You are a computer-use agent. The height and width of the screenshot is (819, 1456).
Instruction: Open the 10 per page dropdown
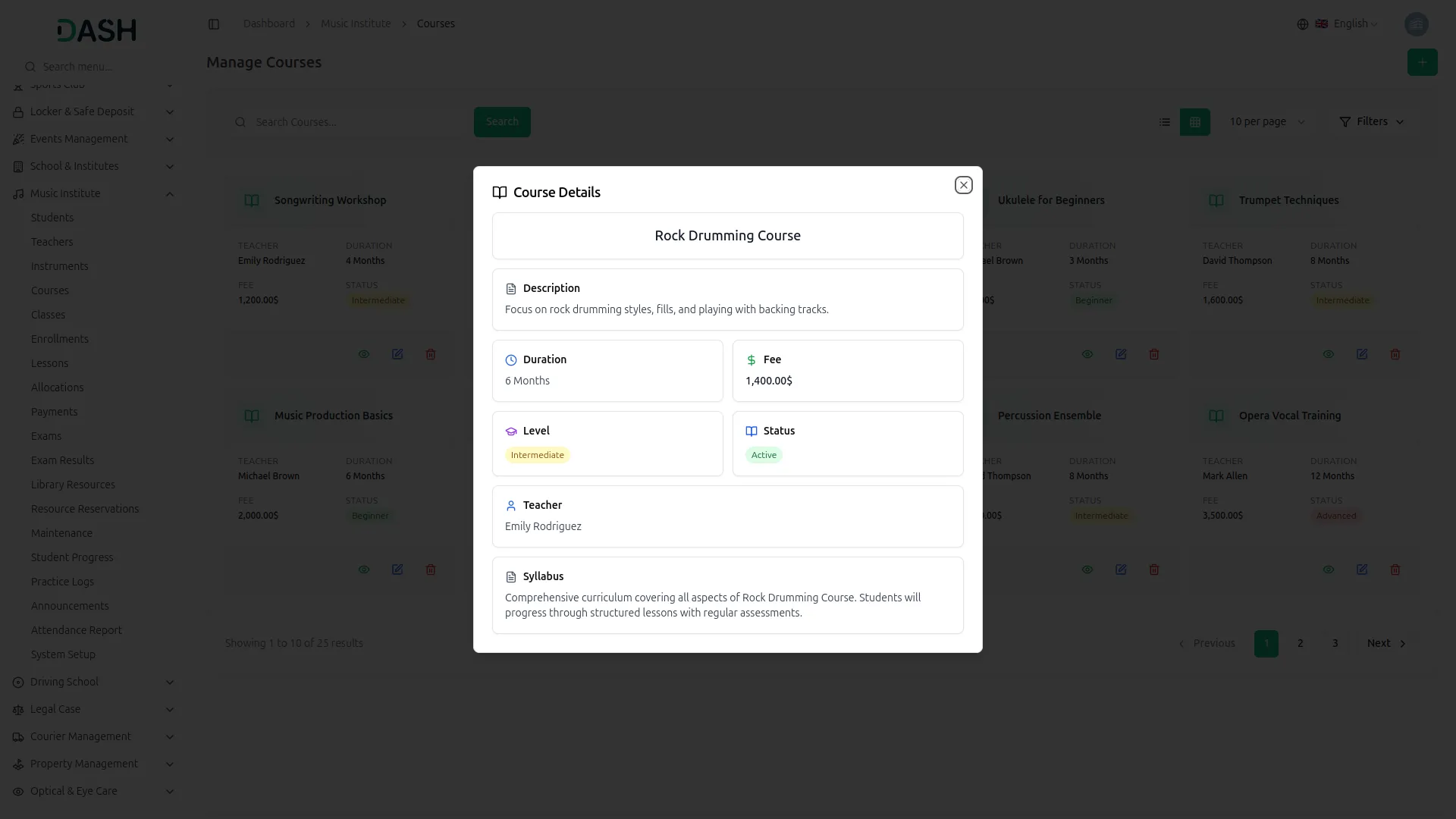coord(1266,122)
